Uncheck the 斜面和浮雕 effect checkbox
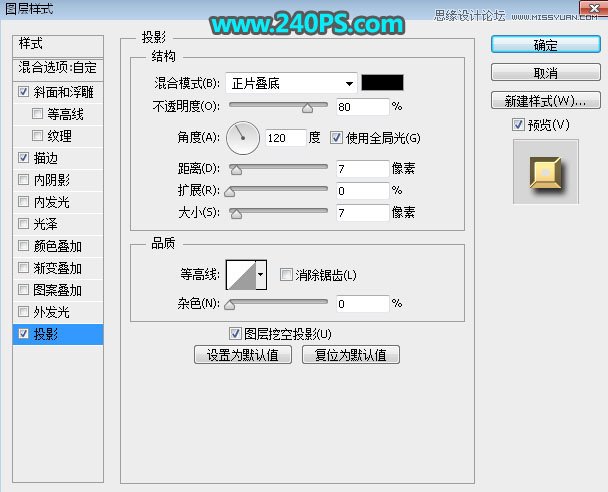608x492 pixels. (23, 92)
